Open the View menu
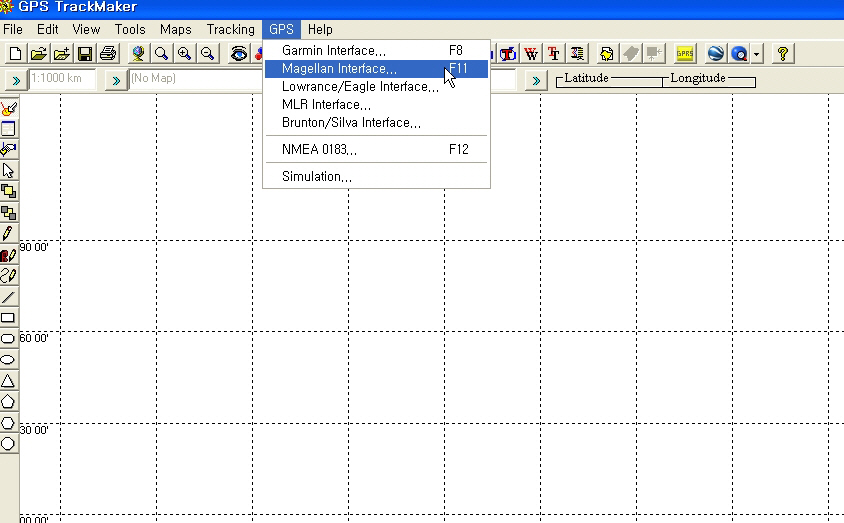844x523 pixels. (x=86, y=30)
